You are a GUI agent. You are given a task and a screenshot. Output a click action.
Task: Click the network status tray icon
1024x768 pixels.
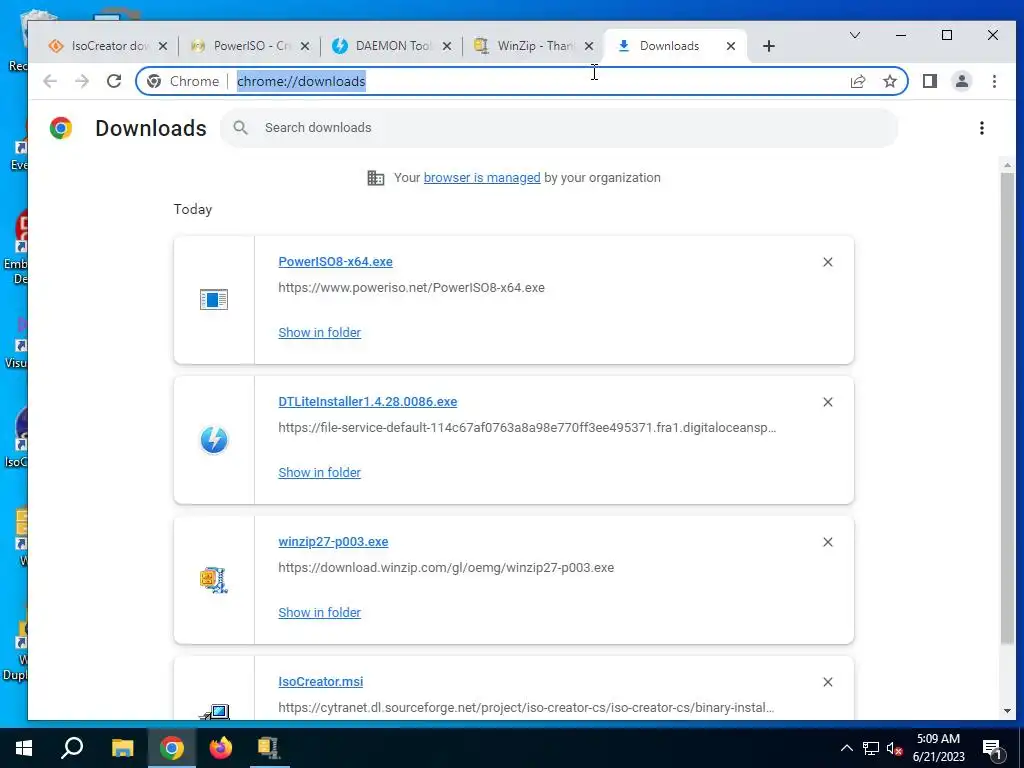click(871, 748)
